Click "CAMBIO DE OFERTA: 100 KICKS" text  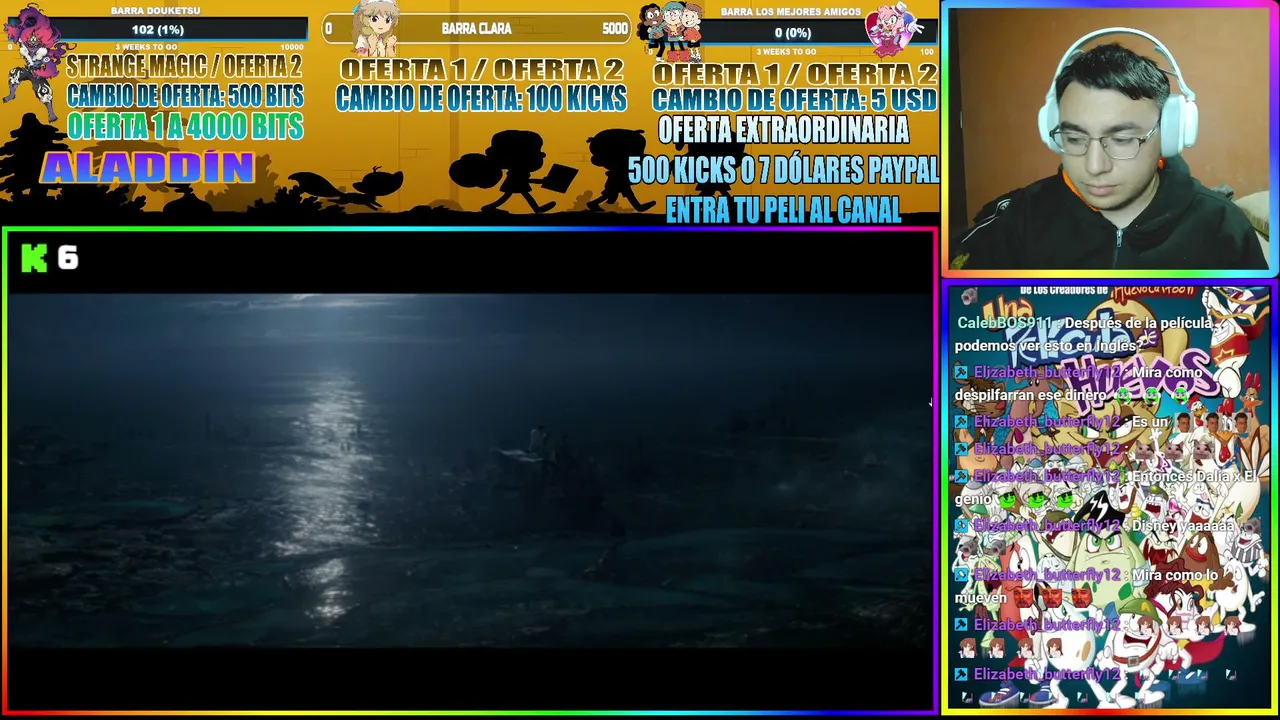481,98
